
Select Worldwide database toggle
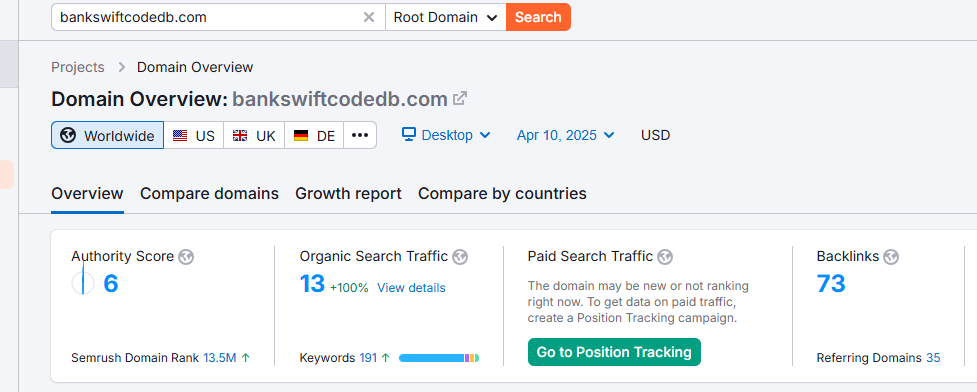(x=108, y=135)
